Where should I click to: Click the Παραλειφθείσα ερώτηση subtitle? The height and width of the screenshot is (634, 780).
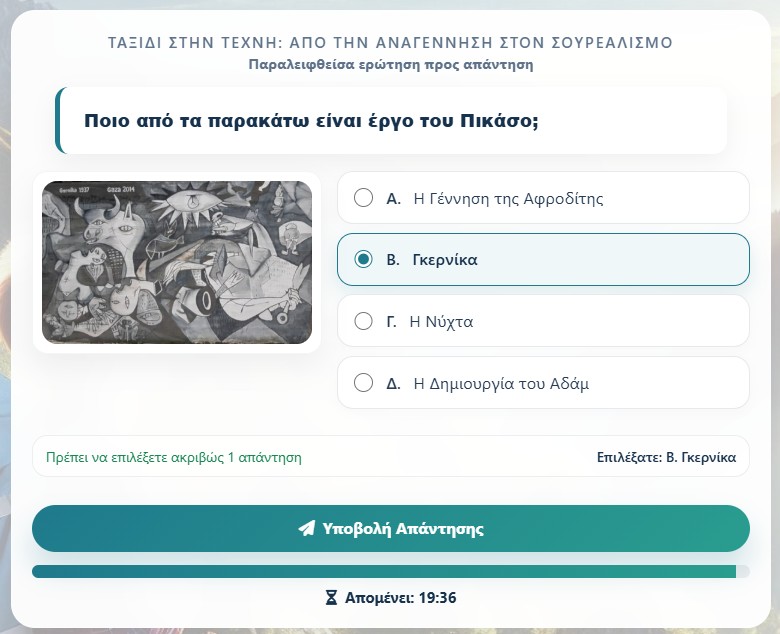(x=390, y=65)
